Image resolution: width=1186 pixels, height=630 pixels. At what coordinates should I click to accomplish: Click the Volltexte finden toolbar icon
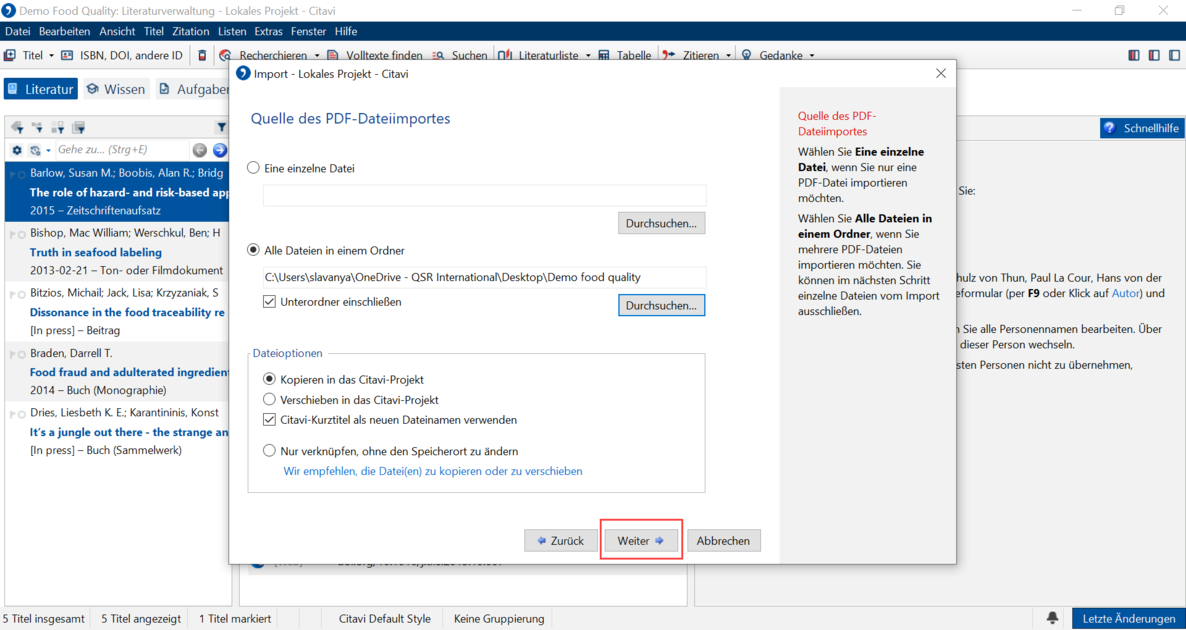point(334,55)
